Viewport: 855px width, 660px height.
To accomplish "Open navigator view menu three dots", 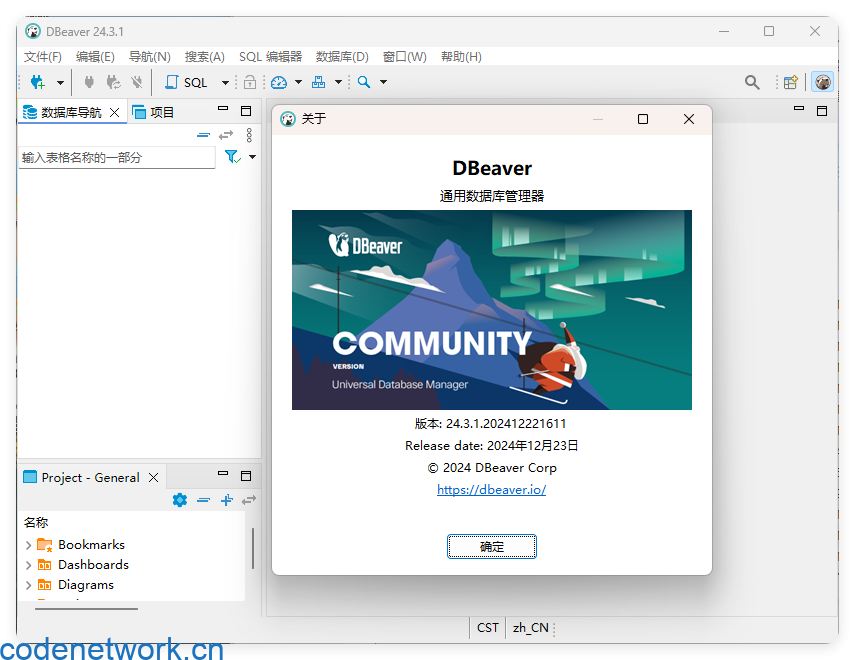I will (x=249, y=135).
